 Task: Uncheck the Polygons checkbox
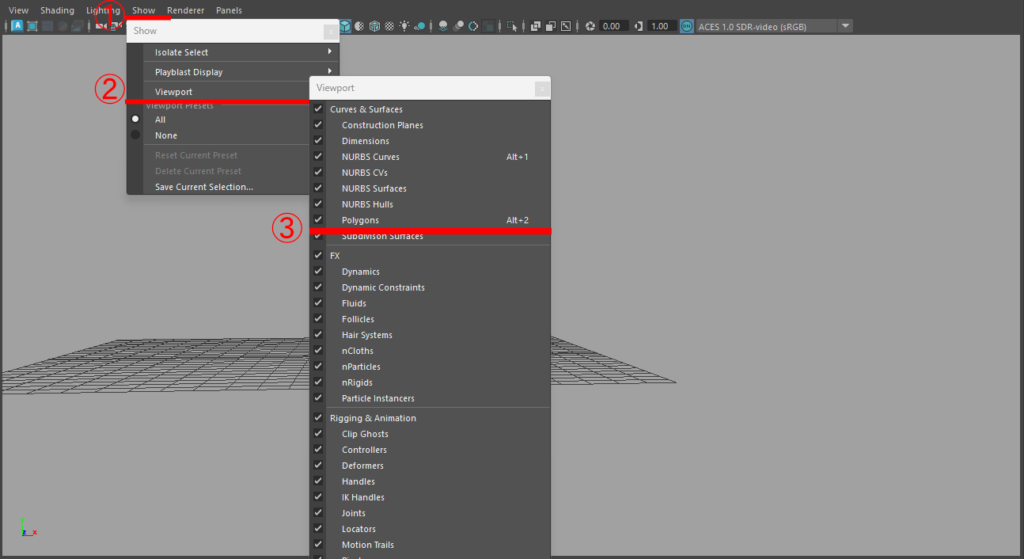click(318, 220)
